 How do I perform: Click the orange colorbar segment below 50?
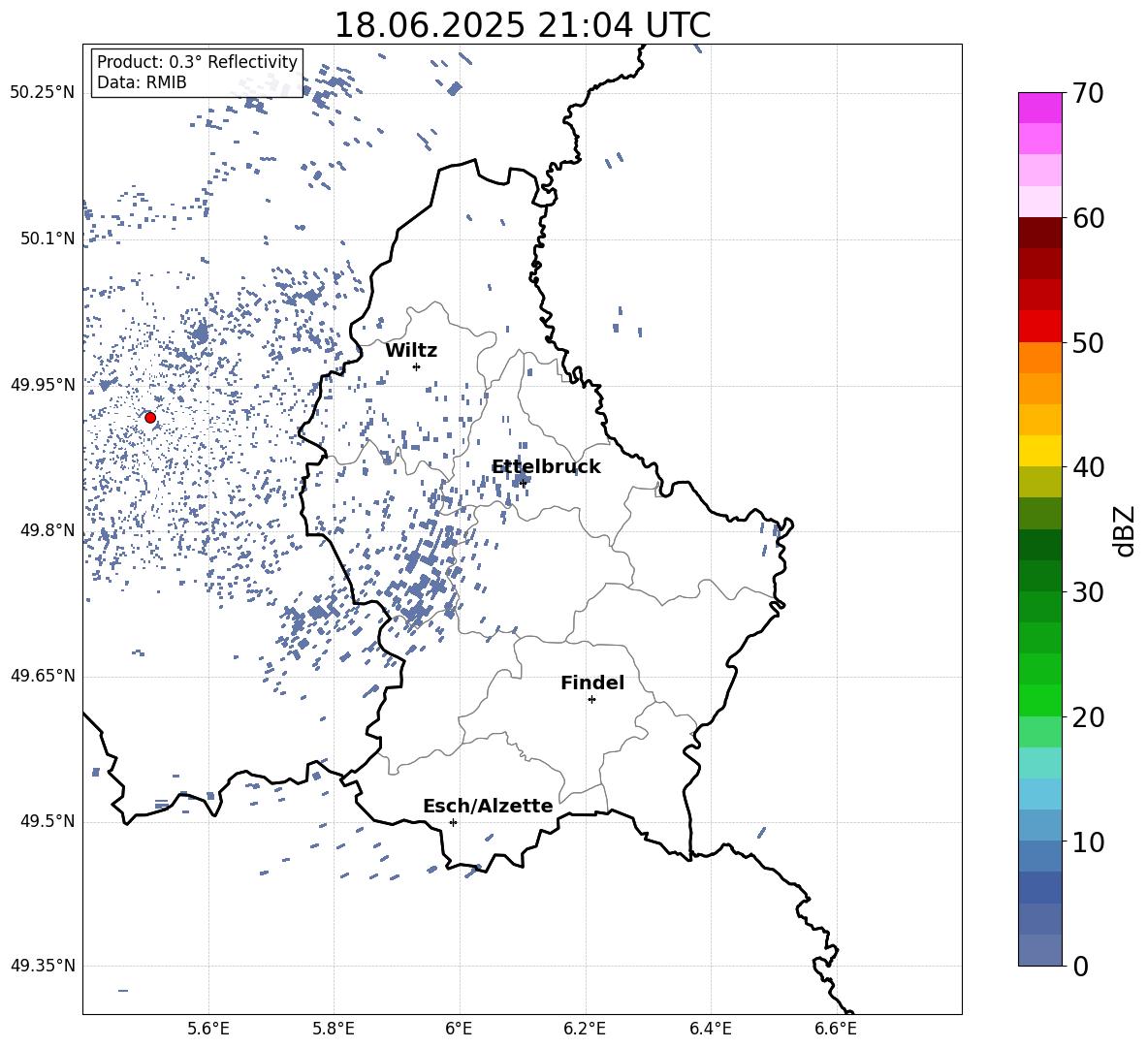tap(1040, 358)
